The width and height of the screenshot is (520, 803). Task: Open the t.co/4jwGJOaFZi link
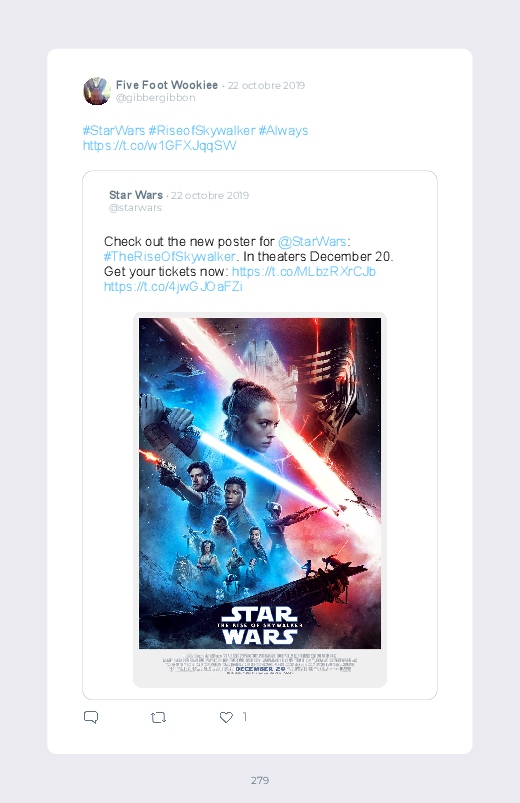click(173, 286)
